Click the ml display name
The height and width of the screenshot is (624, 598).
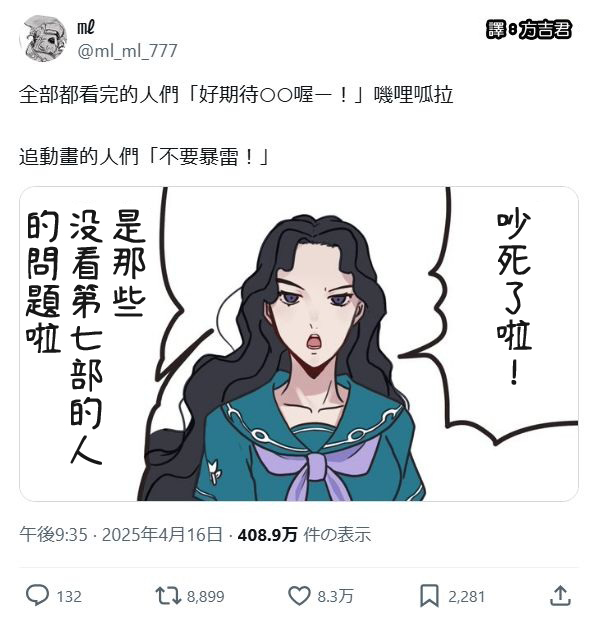point(86,28)
